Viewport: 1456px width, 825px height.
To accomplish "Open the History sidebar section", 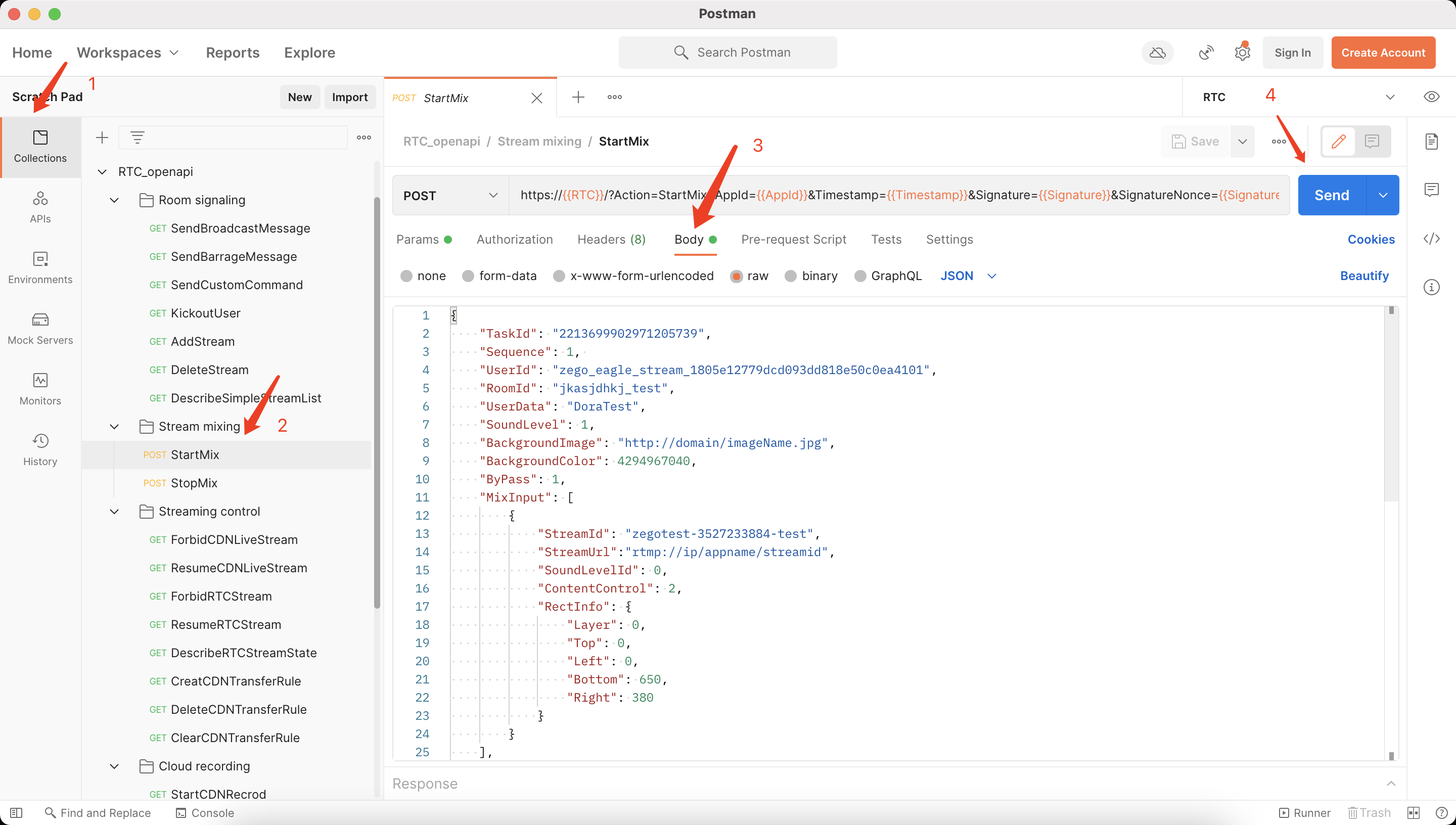I will (x=40, y=449).
